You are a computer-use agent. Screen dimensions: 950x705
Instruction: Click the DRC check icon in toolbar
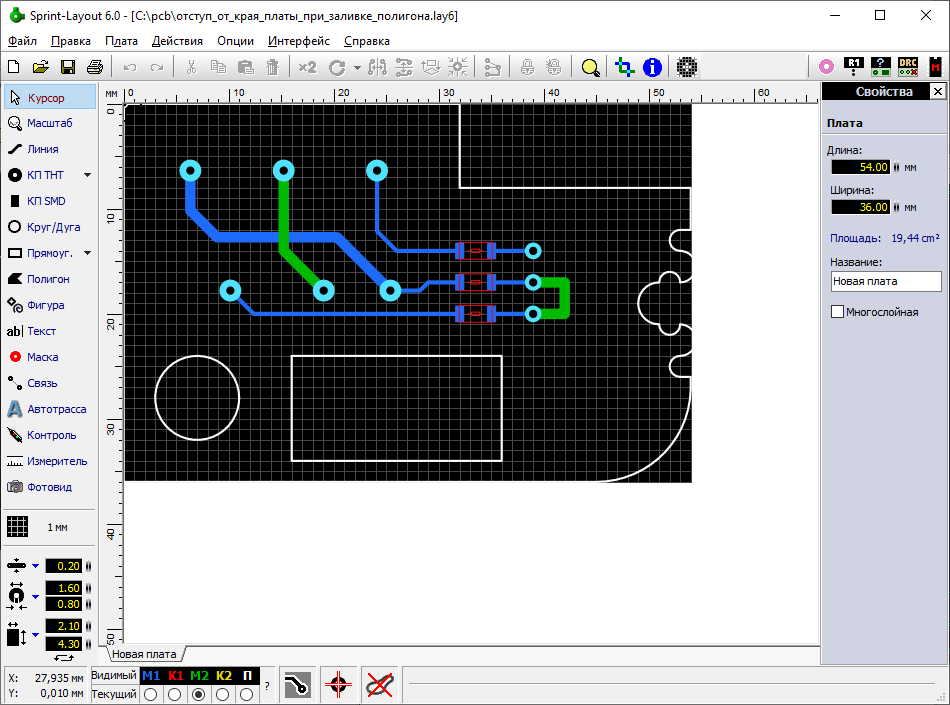coord(908,67)
